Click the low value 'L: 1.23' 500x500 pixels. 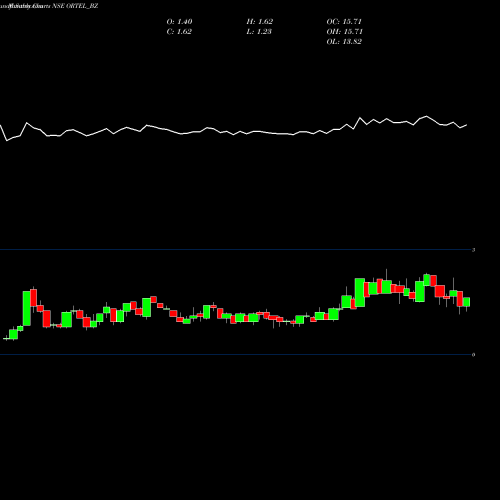(x=259, y=32)
